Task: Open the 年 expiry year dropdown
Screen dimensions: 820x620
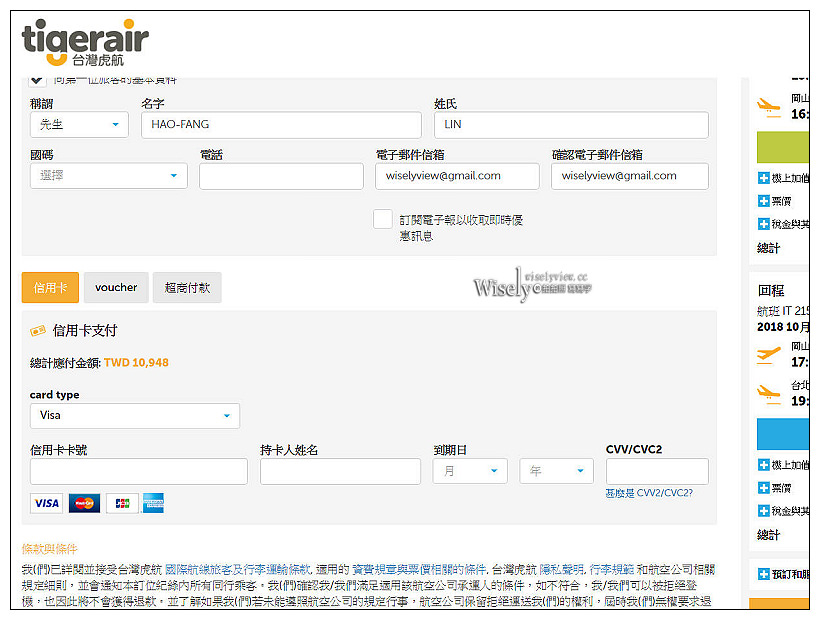Action: tap(556, 471)
